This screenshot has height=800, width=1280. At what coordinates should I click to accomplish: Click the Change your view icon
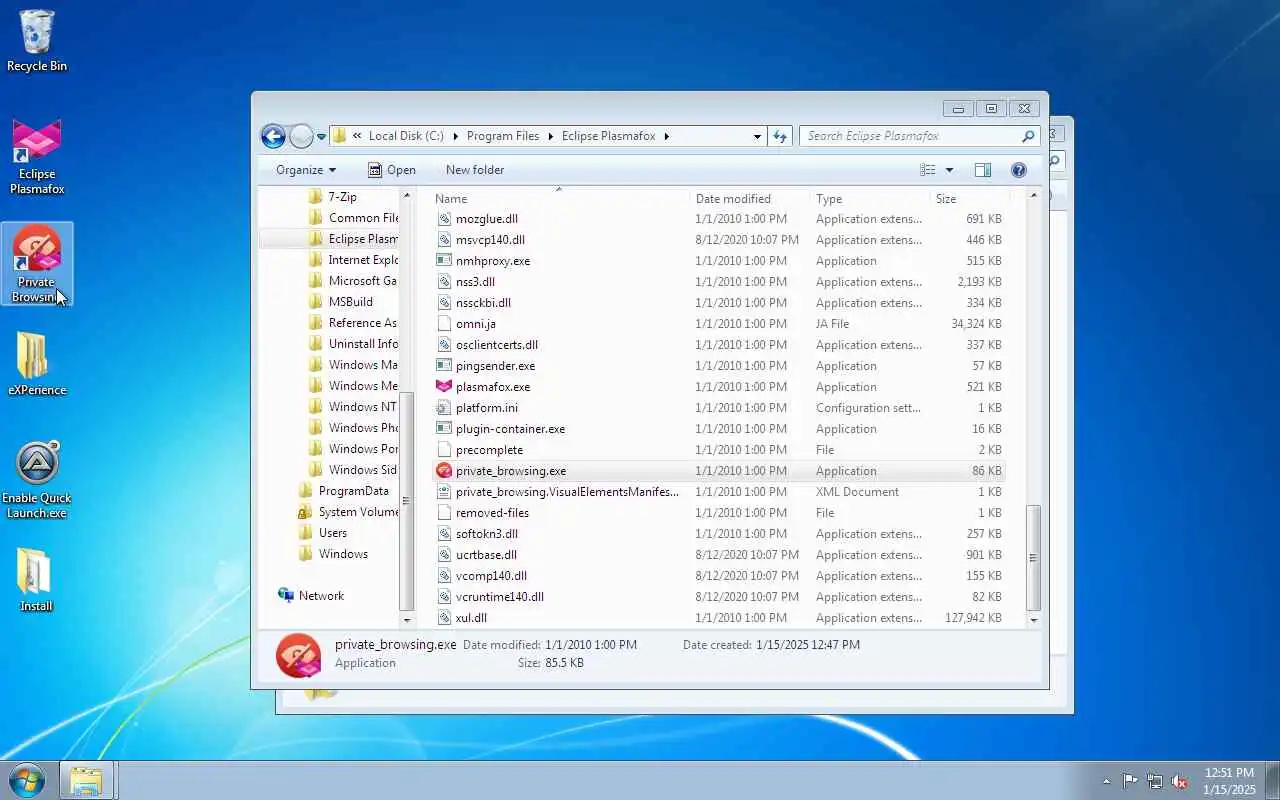[928, 170]
